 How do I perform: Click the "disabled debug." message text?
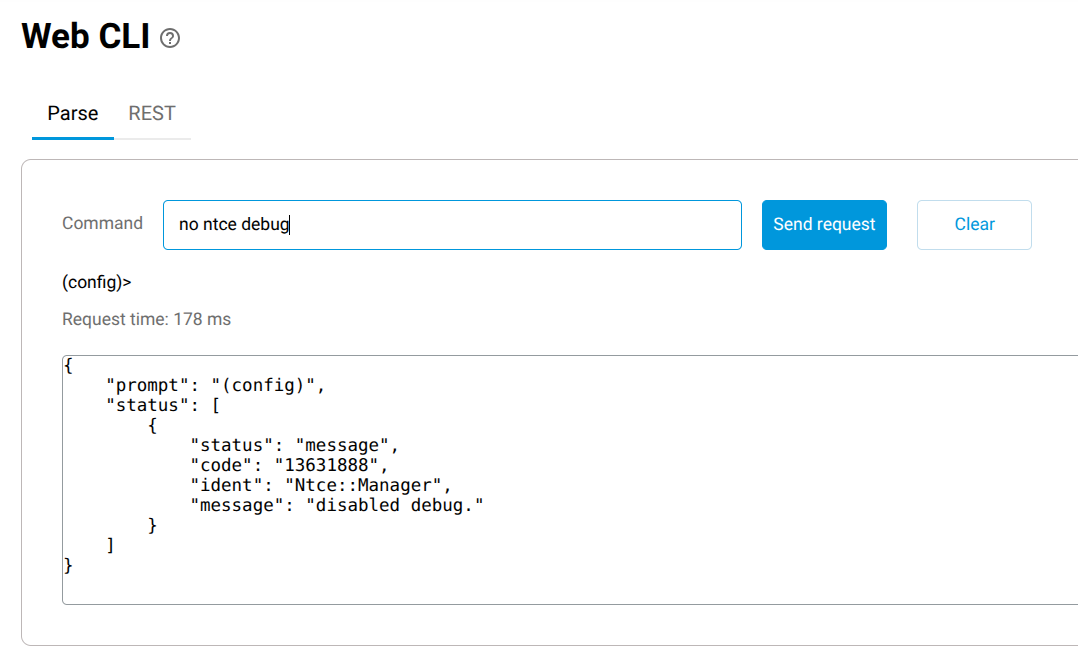(x=399, y=505)
